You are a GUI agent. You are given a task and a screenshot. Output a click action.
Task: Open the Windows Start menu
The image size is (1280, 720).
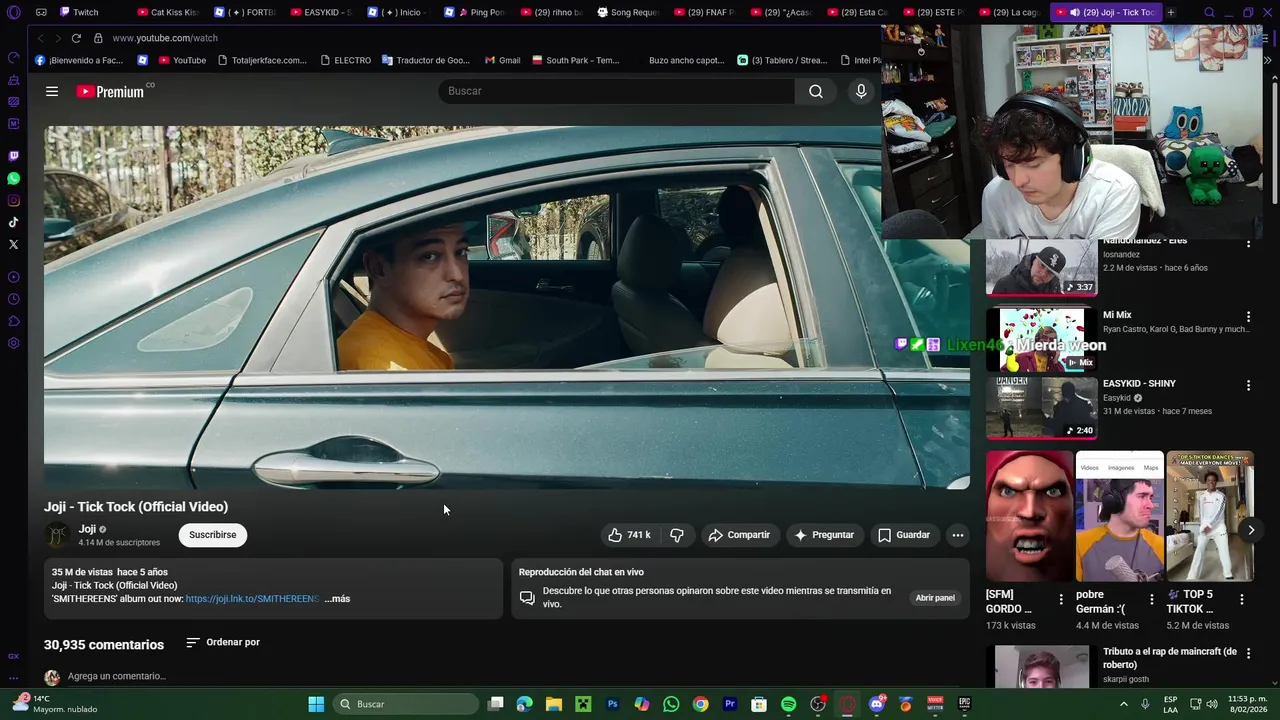click(316, 704)
